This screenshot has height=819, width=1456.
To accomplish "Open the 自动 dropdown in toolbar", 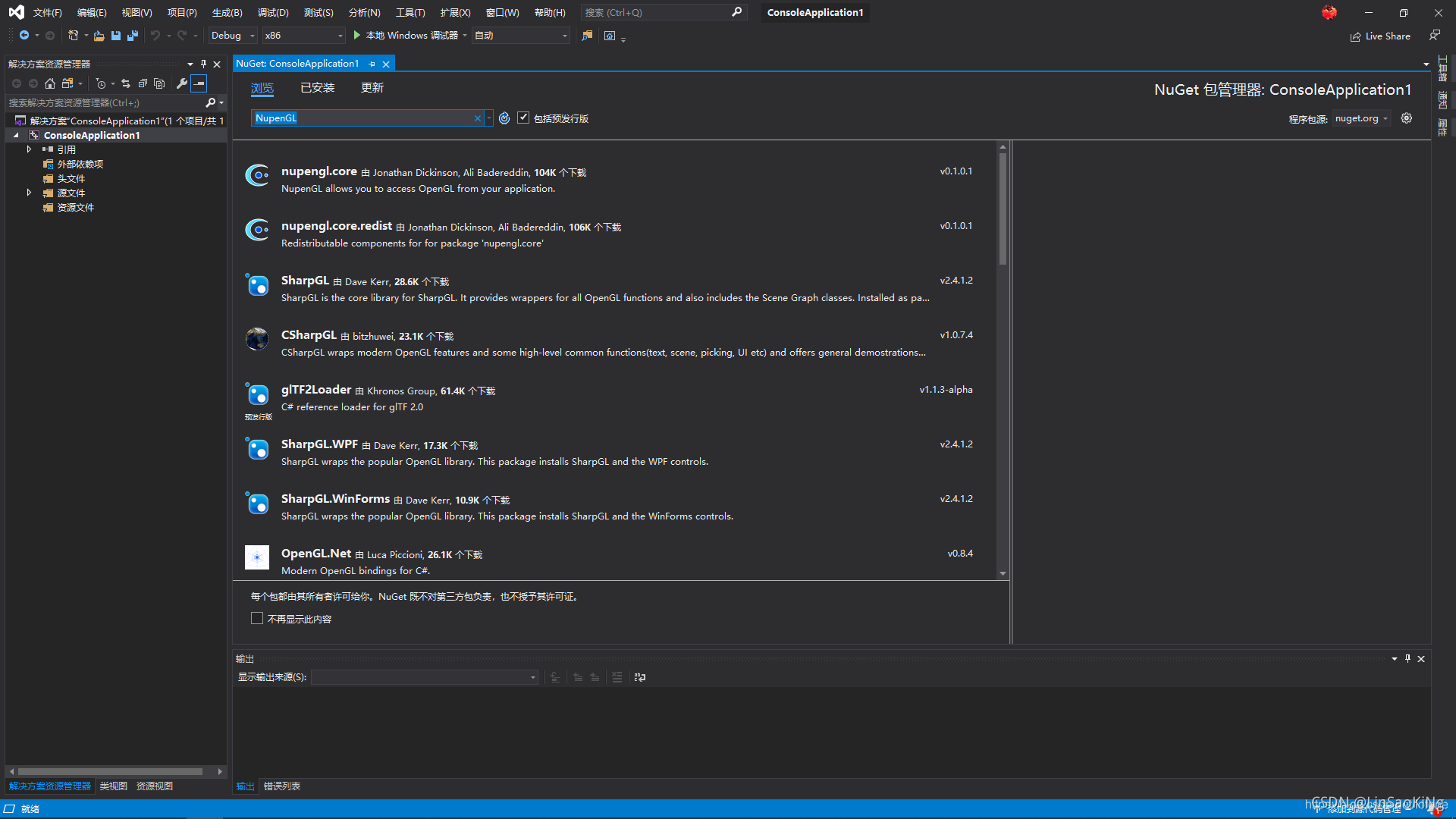I will (x=520, y=36).
